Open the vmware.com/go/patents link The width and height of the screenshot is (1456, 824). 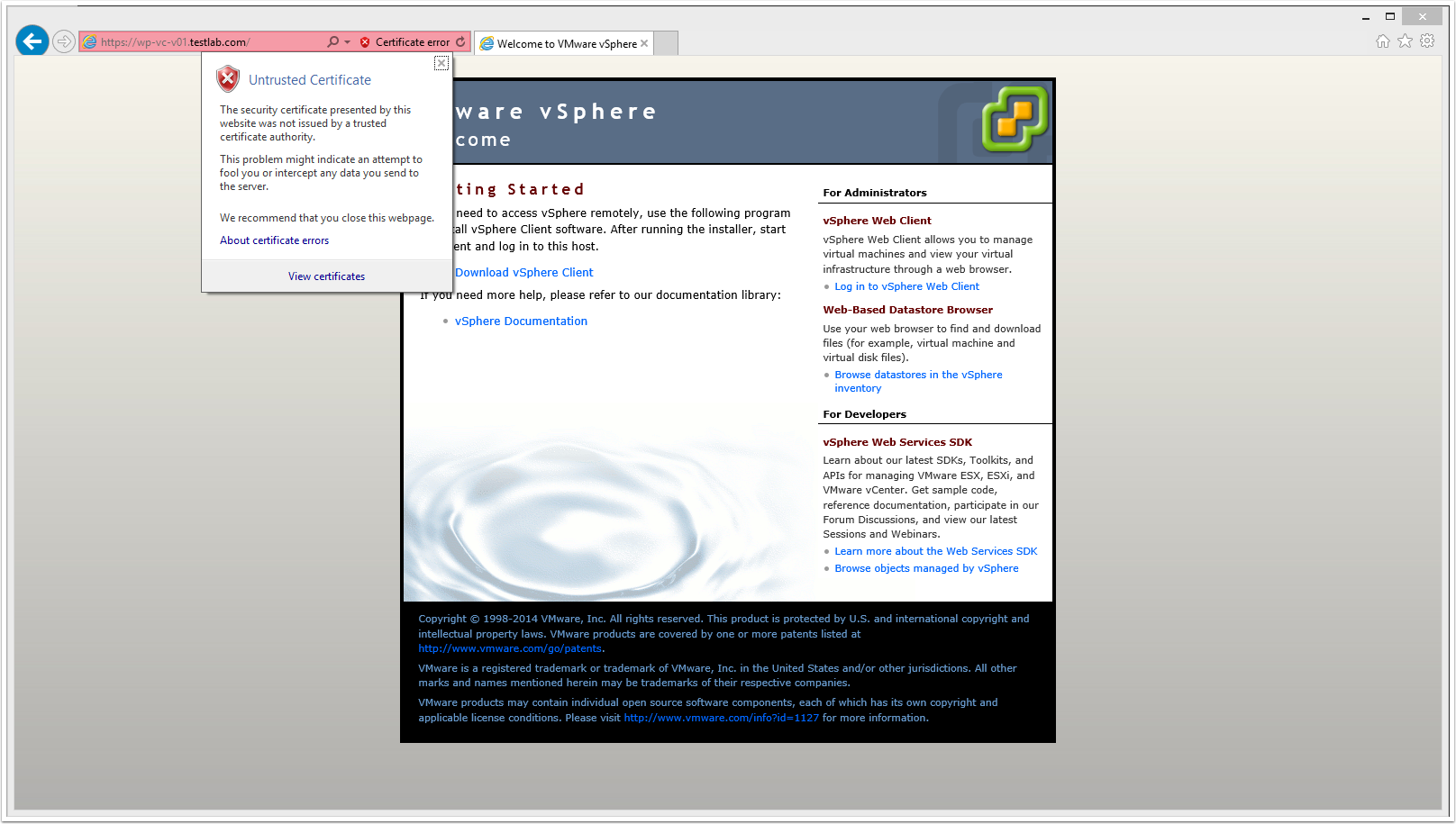(x=510, y=648)
